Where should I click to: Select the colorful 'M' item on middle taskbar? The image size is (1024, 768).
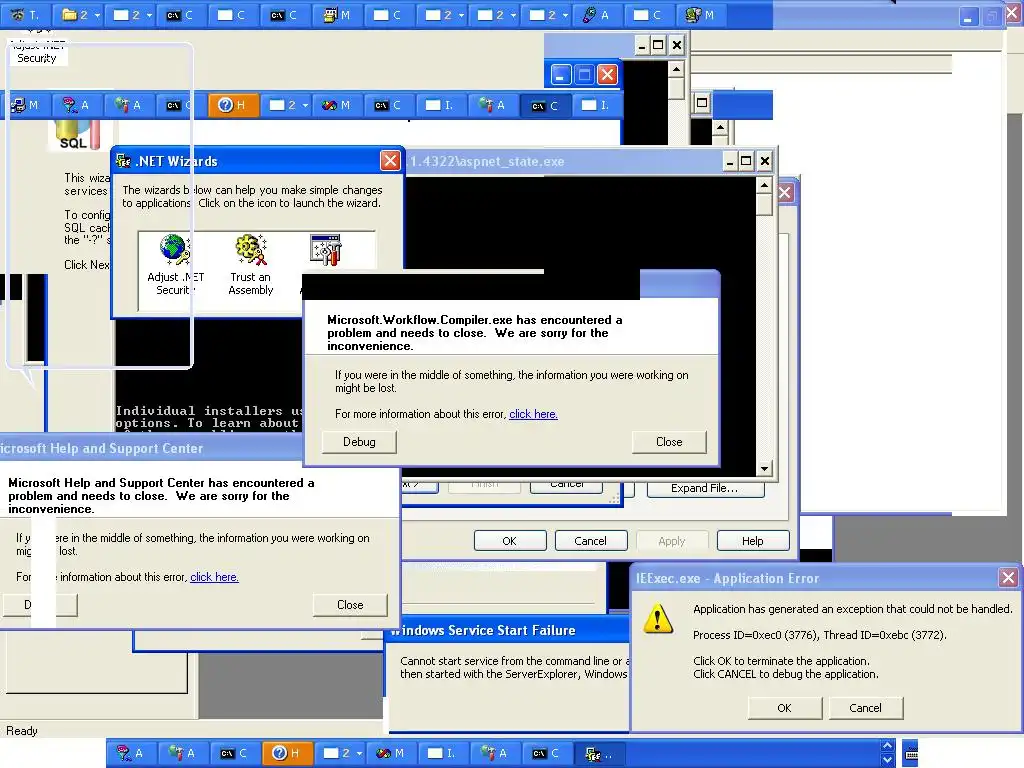click(x=336, y=105)
